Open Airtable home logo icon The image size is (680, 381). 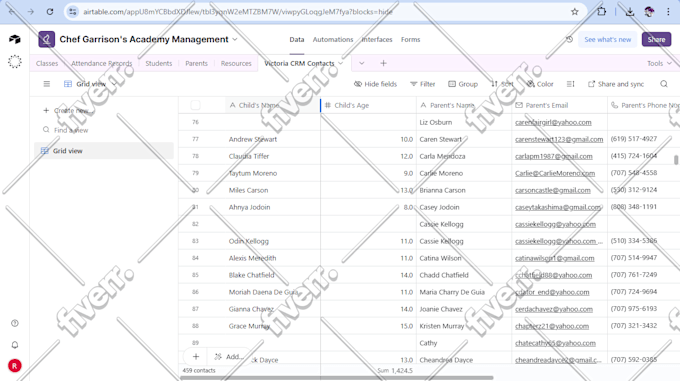click(15, 39)
